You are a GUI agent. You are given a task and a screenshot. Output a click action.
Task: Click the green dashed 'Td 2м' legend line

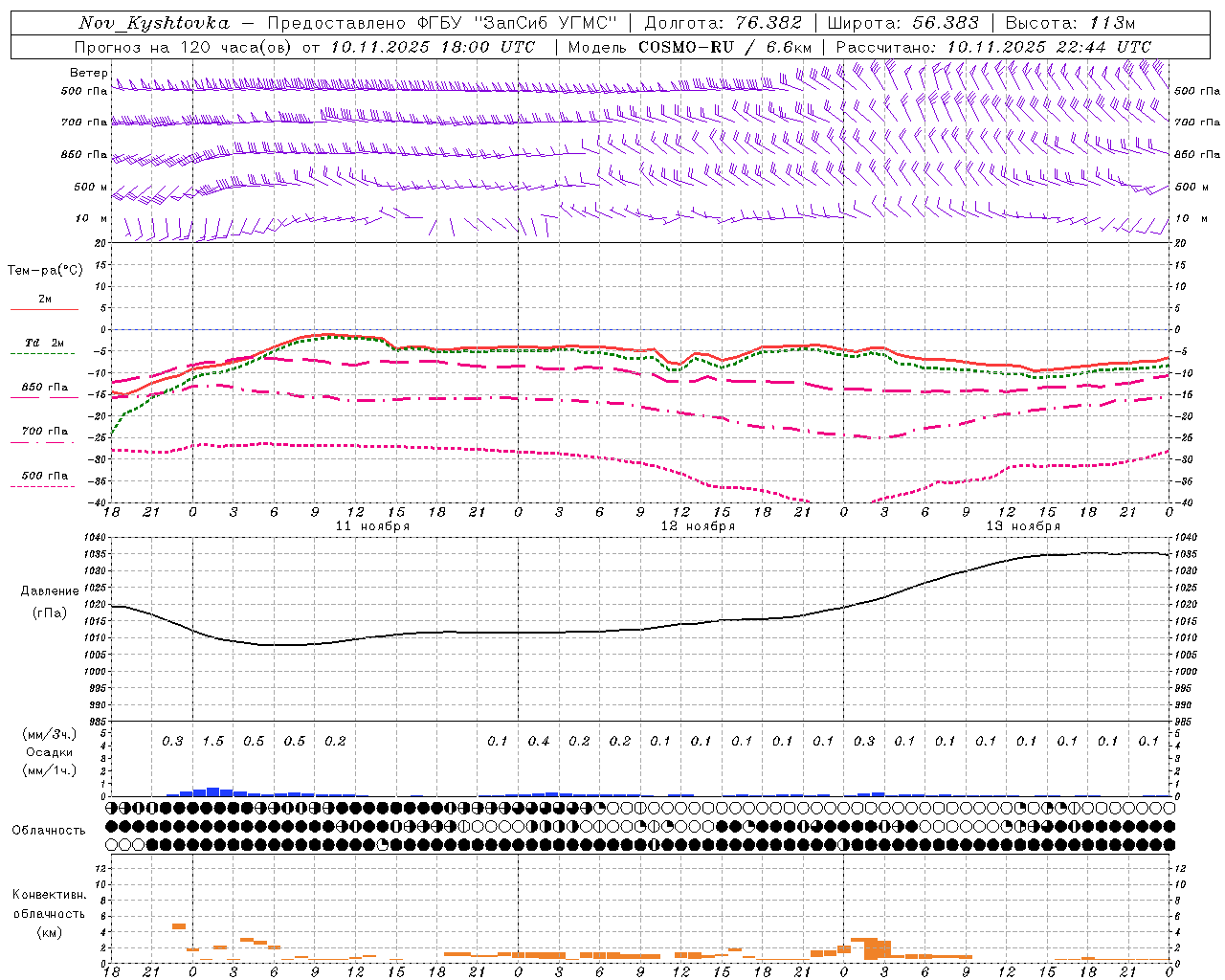44,353
